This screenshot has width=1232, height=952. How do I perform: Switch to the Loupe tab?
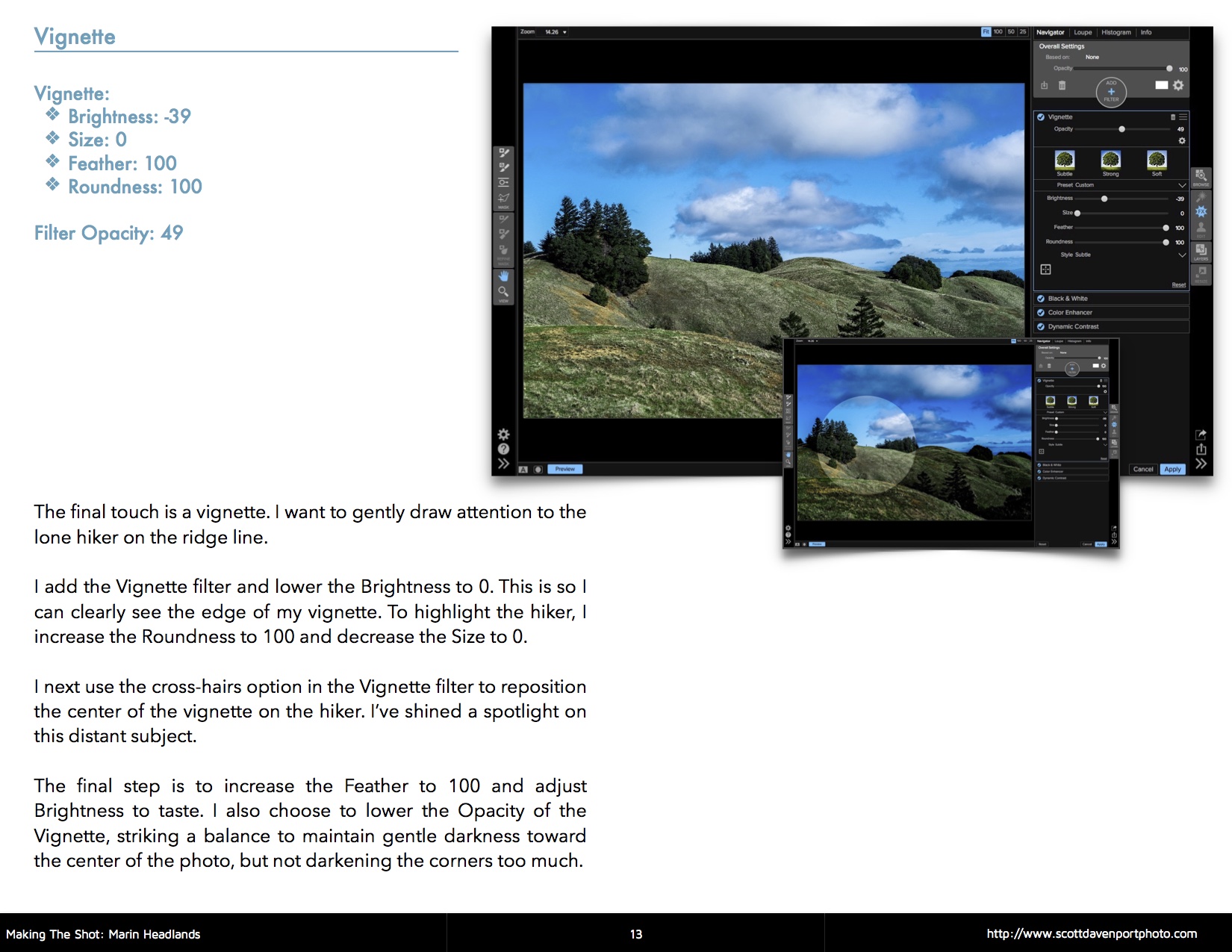1083,33
